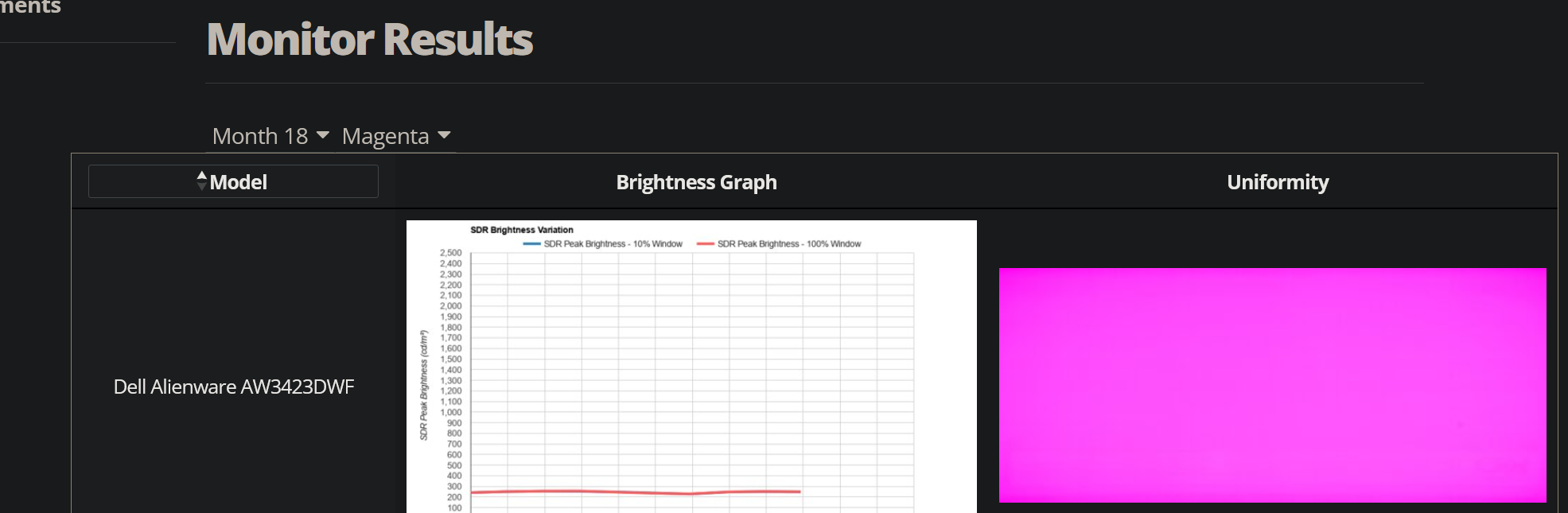Viewport: 1568px width, 513px height.
Task: Open the Magenta color dropdown
Action: pyautogui.click(x=395, y=136)
